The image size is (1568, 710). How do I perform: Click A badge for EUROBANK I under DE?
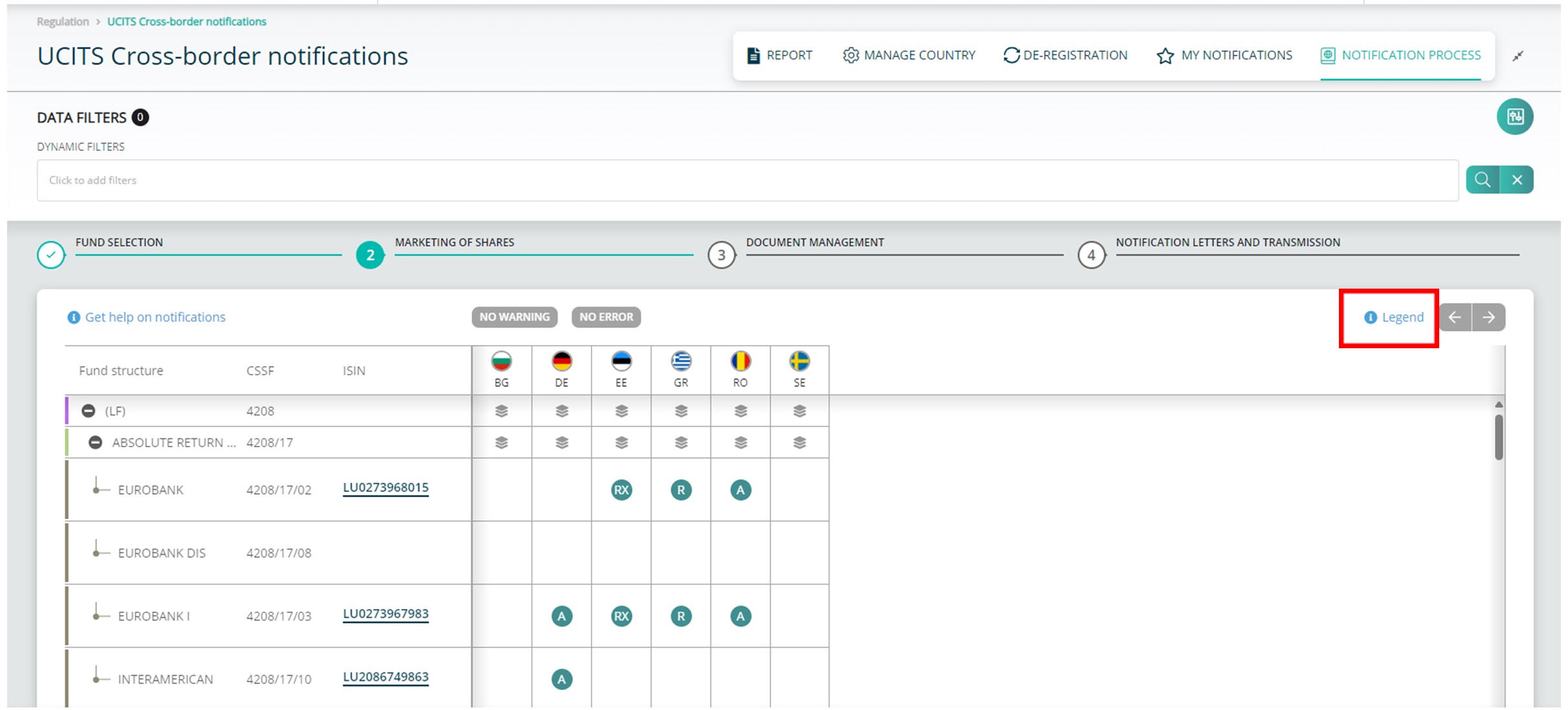(x=562, y=616)
